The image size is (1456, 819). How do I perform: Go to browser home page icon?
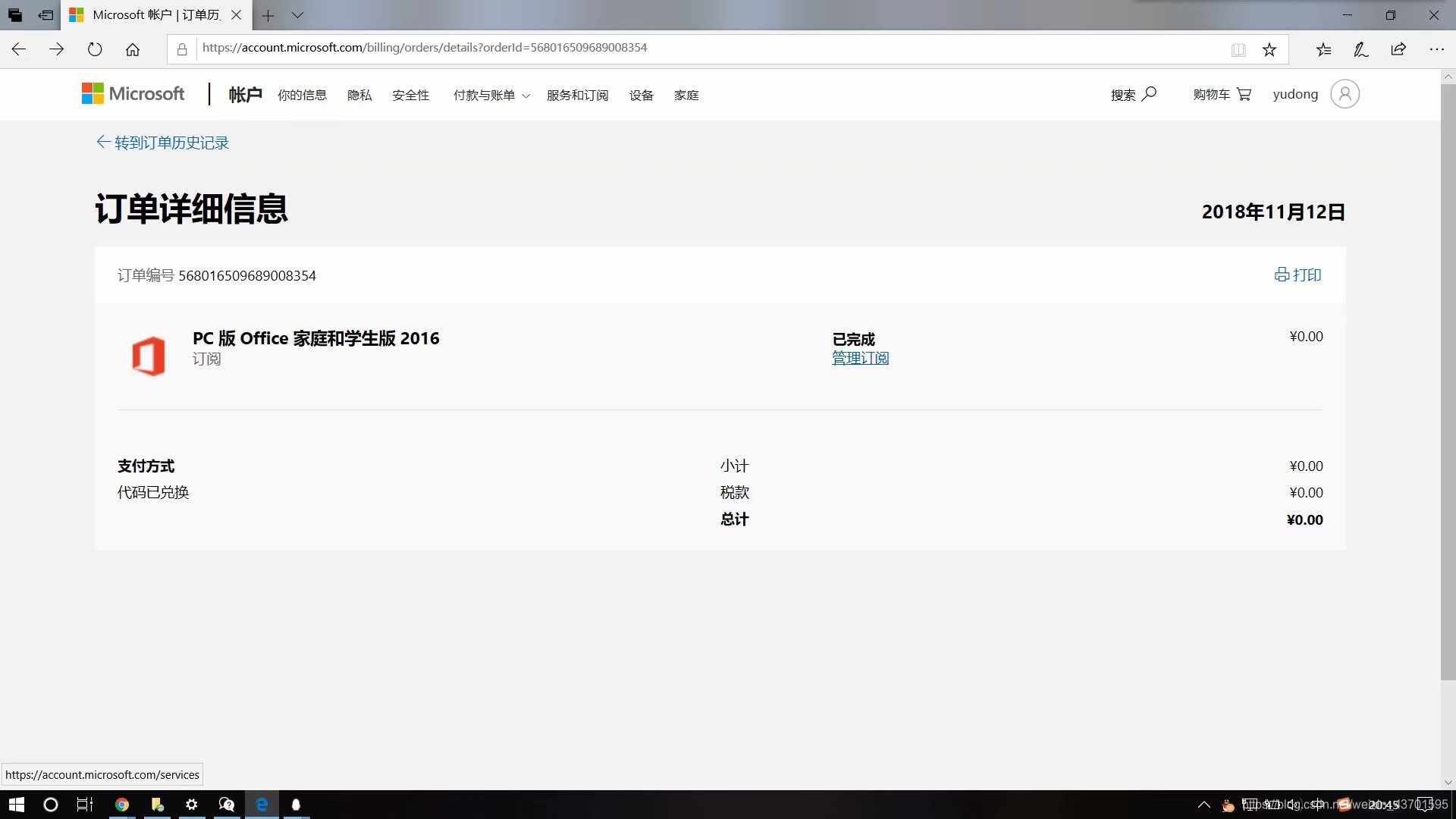click(x=133, y=49)
